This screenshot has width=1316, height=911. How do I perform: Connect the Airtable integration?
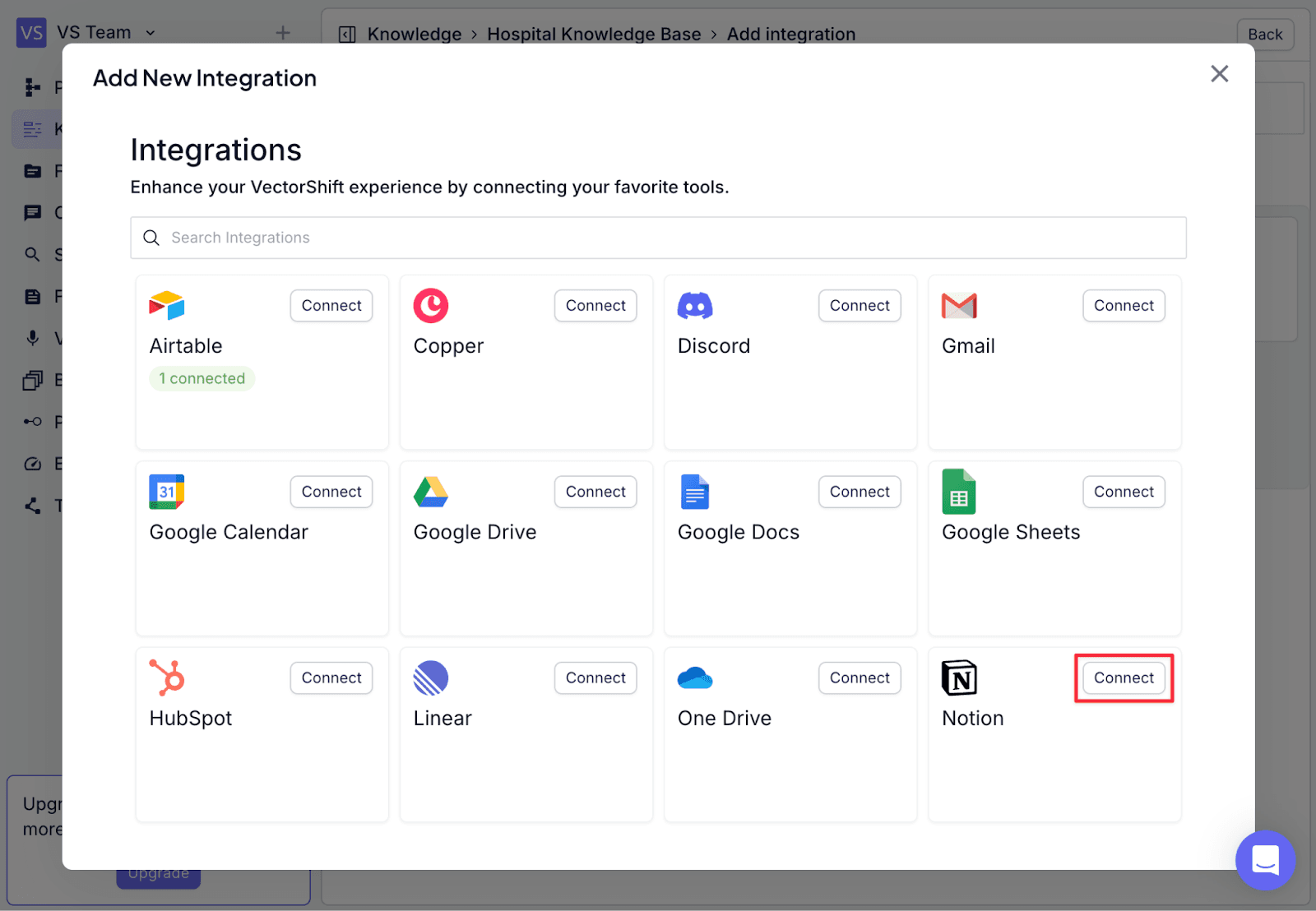331,306
